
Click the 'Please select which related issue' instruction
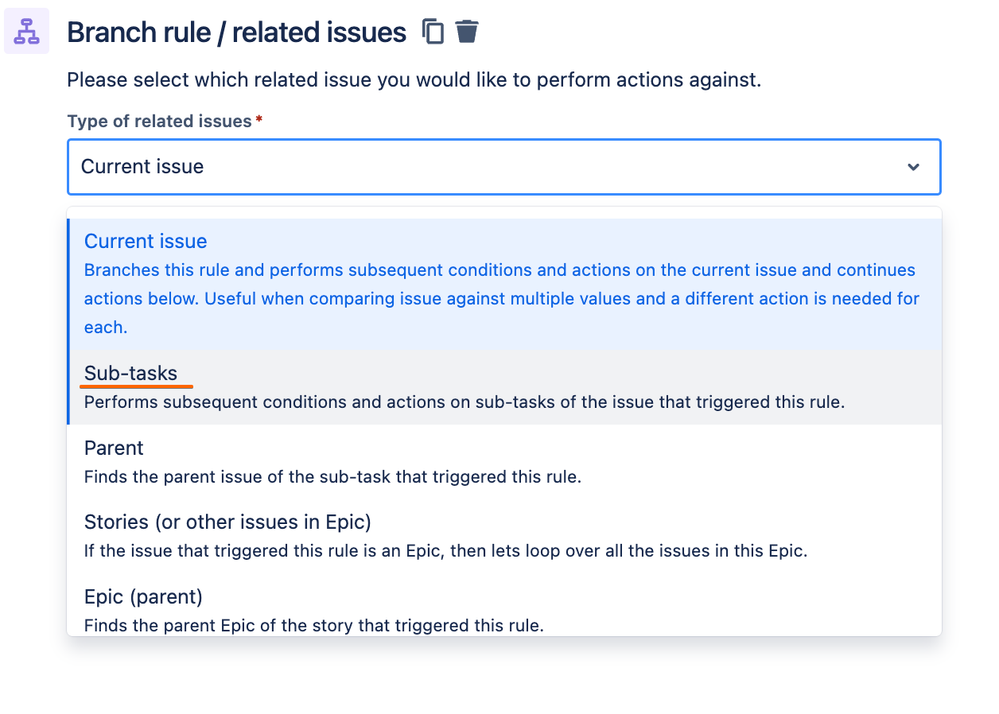point(414,80)
